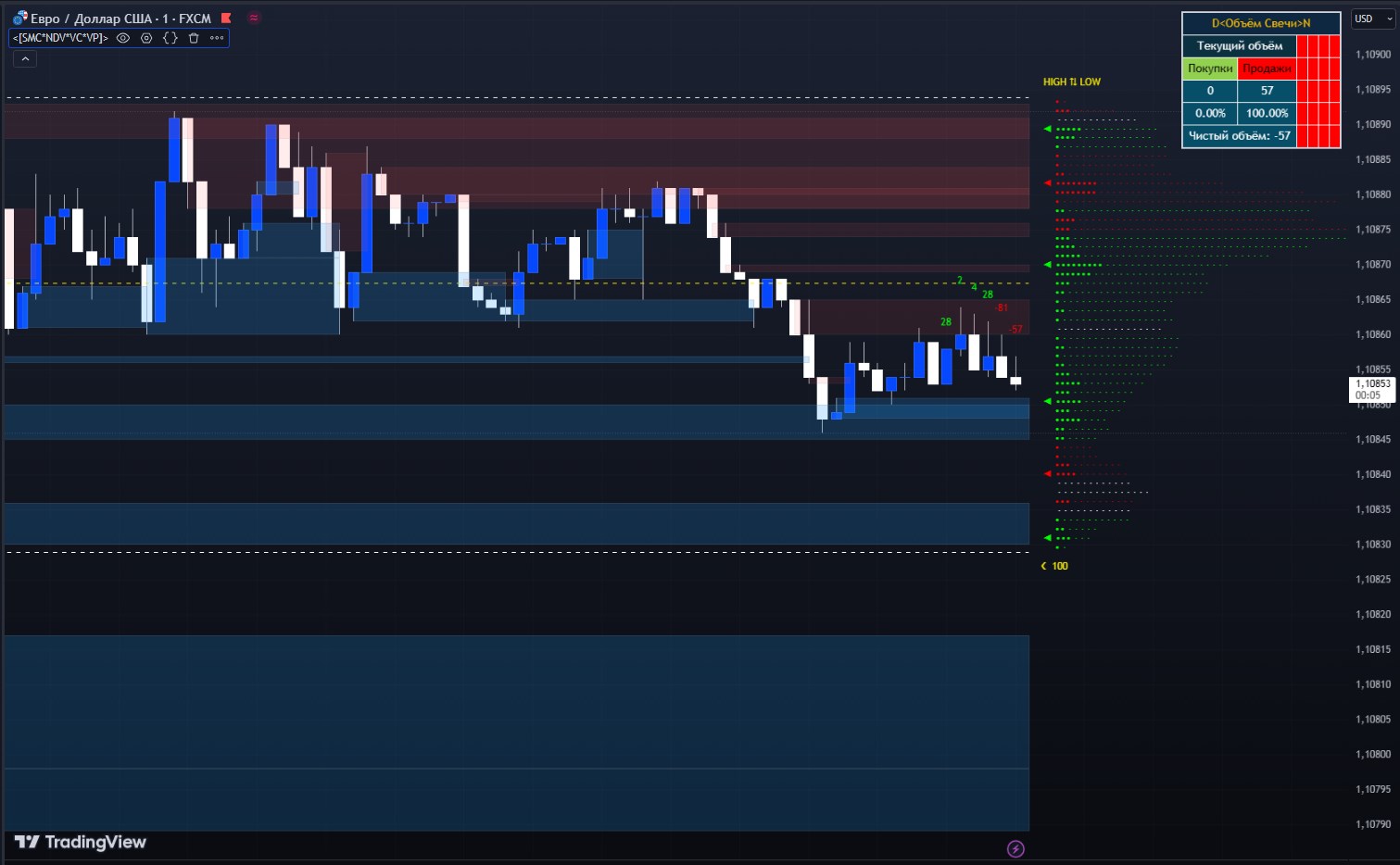Screen dimensions: 1400x865
Task: Click the 'Текущий объём' table cell
Action: [x=1240, y=46]
